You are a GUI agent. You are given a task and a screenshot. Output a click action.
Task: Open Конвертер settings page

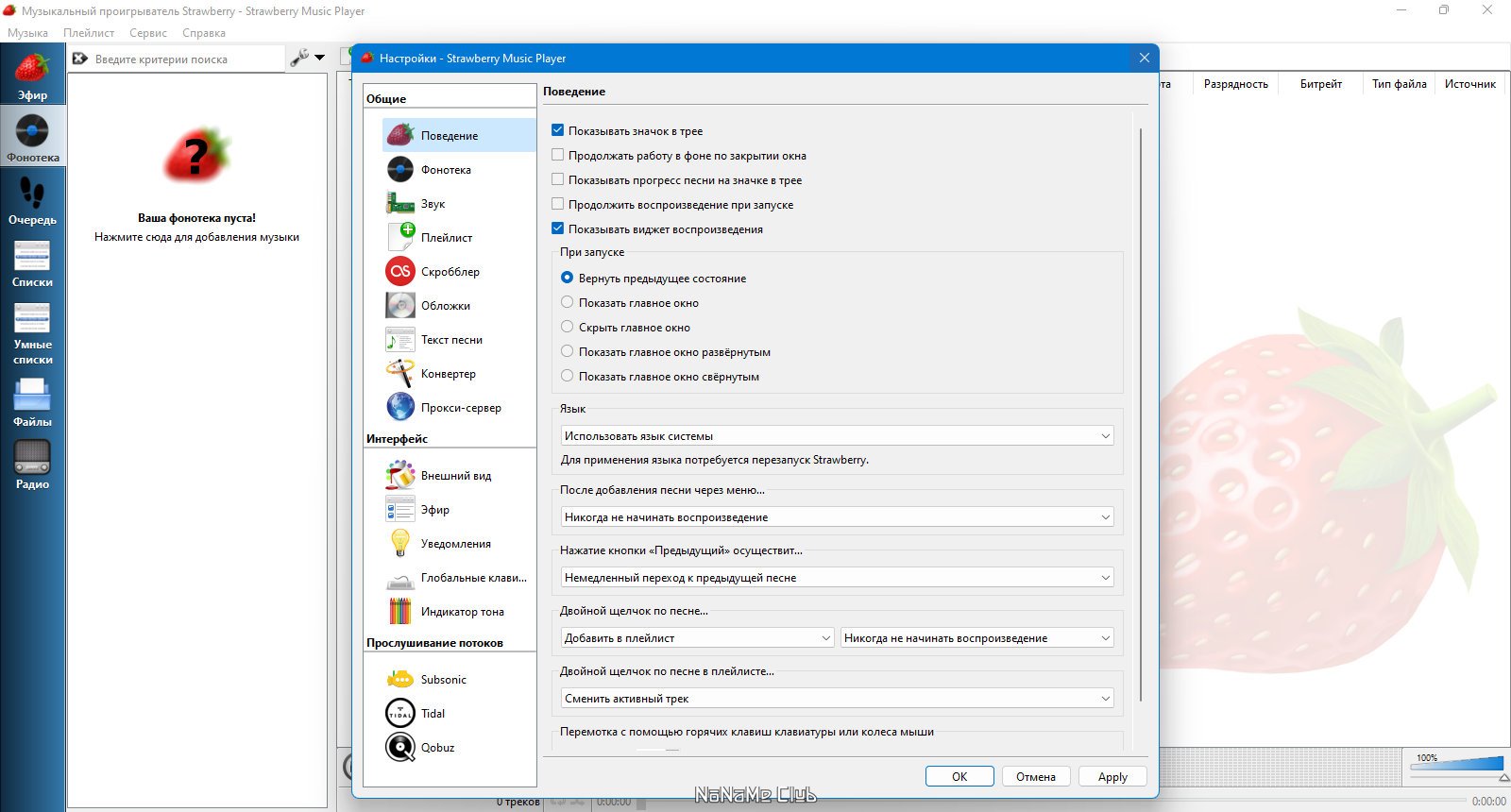click(x=459, y=373)
